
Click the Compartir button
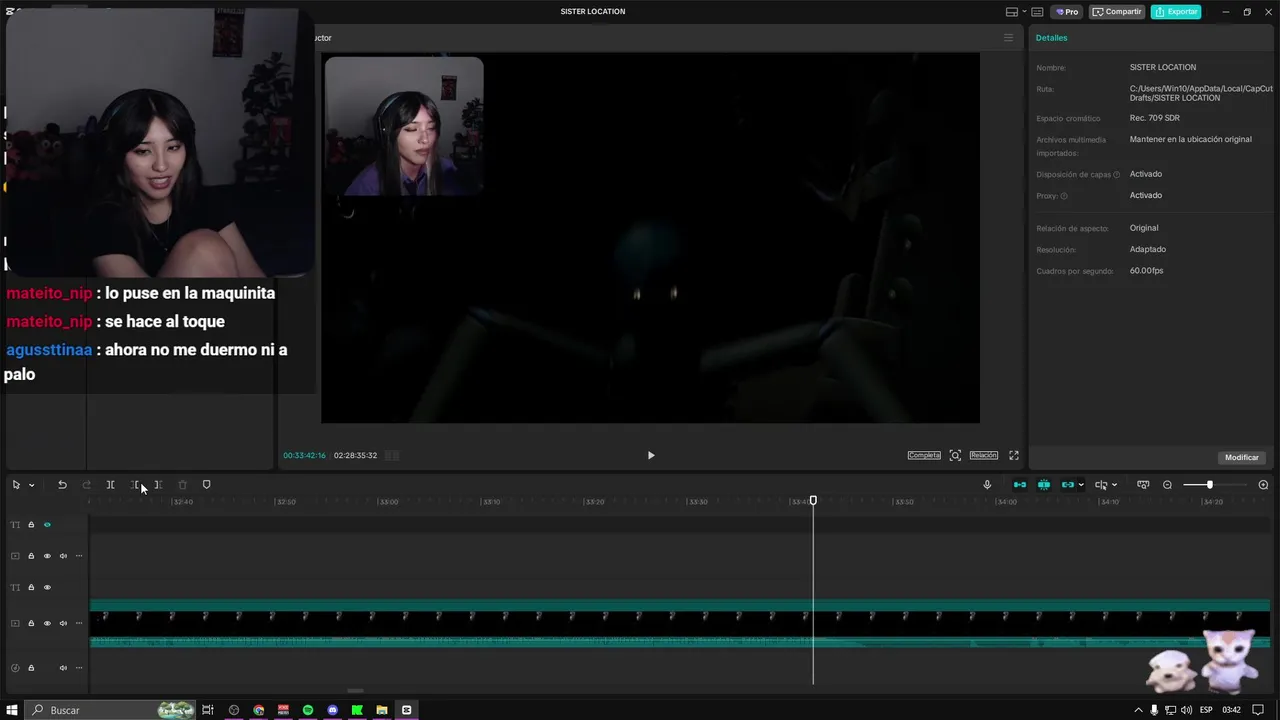[1117, 12]
